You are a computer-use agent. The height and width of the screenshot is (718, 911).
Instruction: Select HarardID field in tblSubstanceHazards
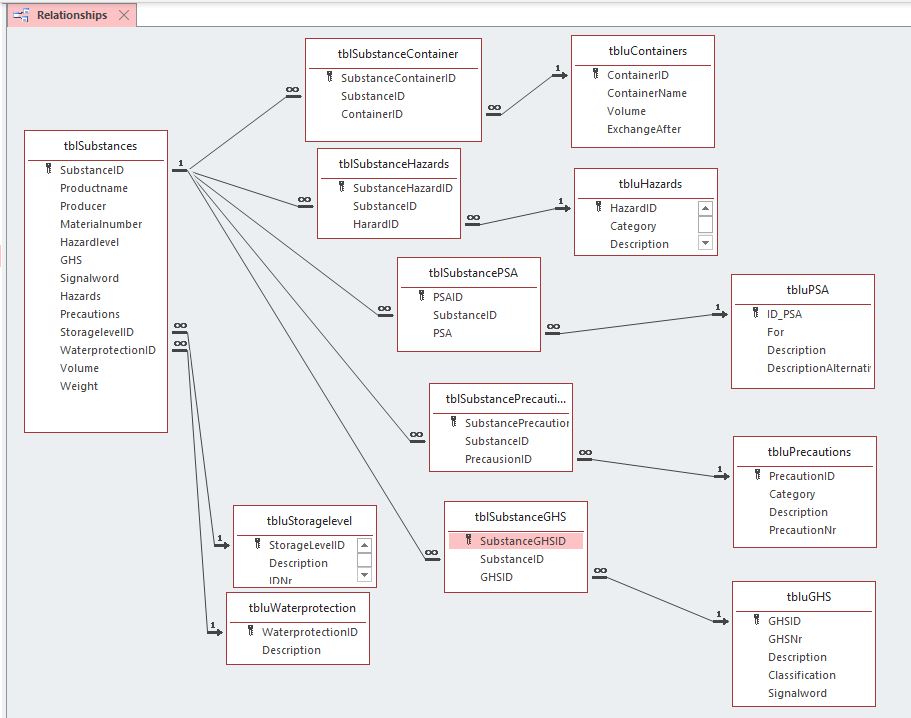click(375, 224)
